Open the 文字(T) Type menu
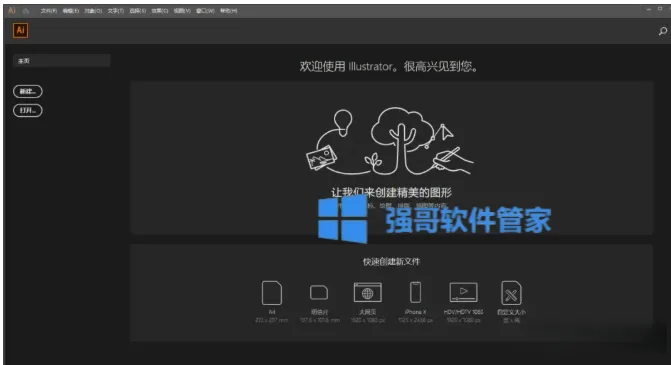671x365 pixels. tap(116, 11)
